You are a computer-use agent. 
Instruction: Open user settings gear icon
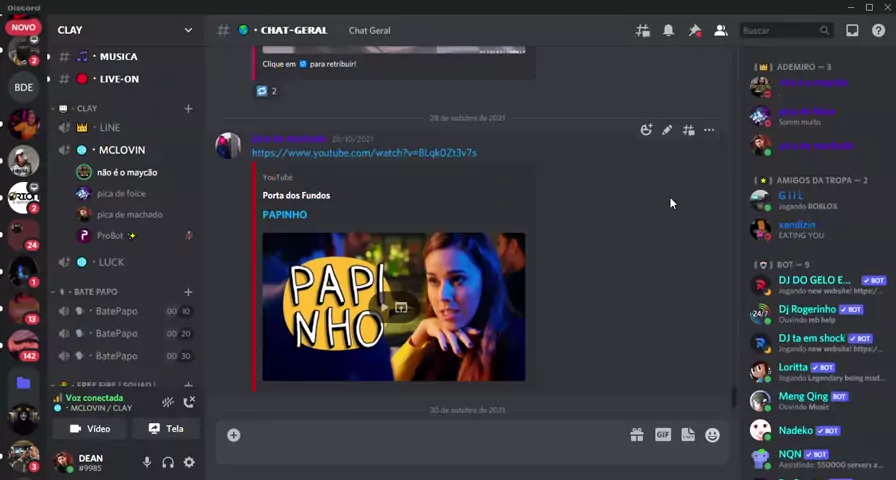189,462
